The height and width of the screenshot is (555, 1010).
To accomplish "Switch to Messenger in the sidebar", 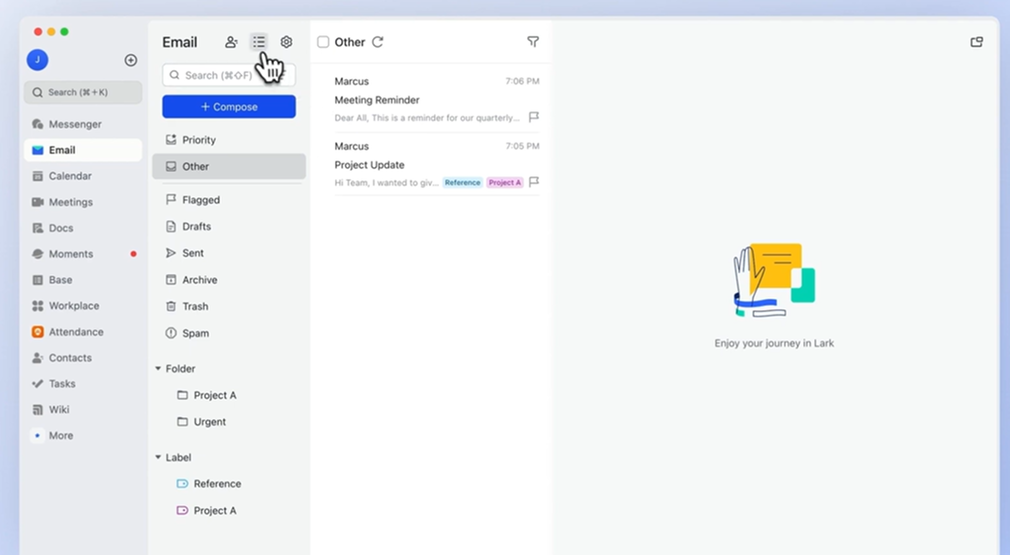I will click(75, 124).
